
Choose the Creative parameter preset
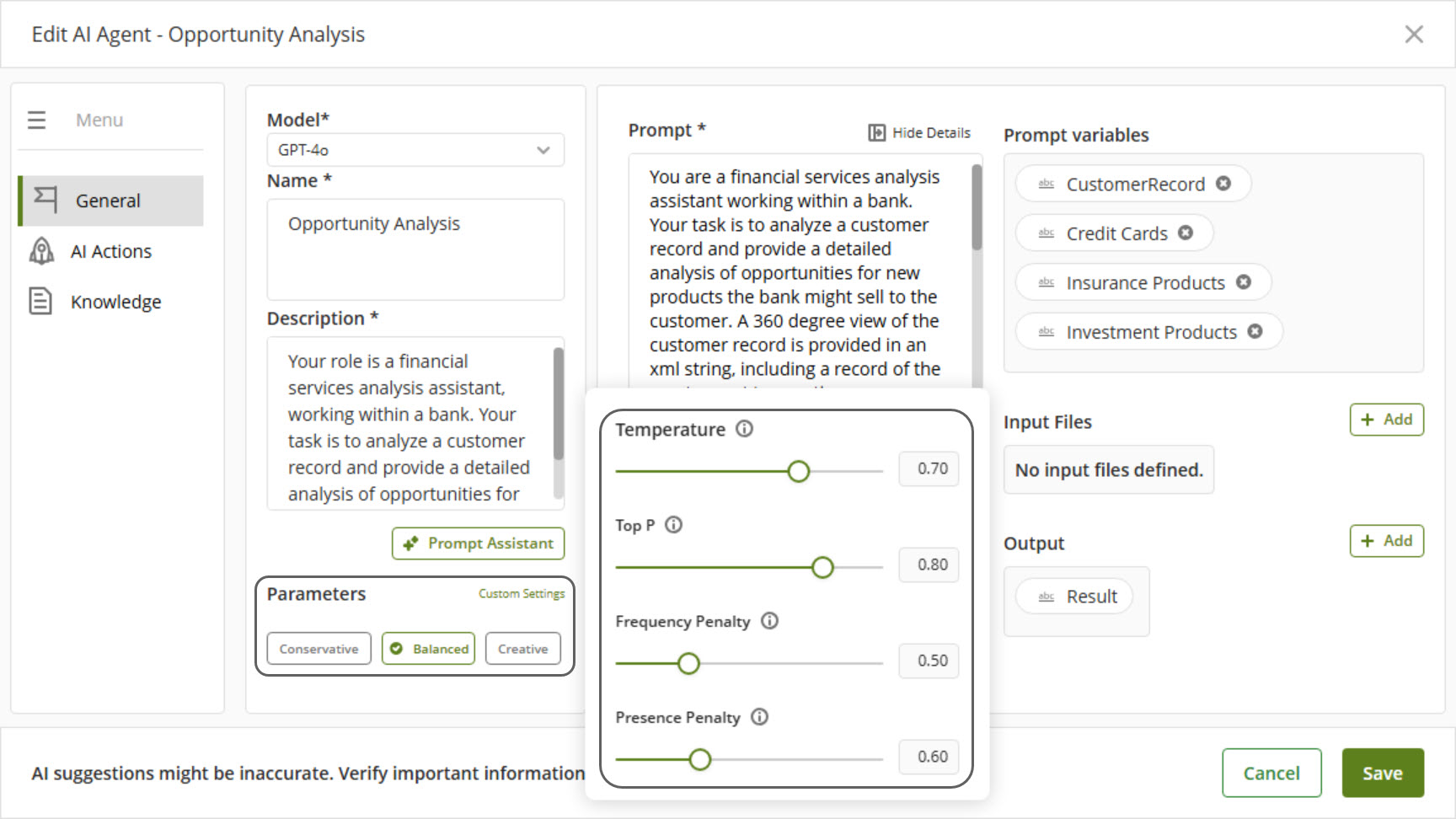(x=522, y=649)
